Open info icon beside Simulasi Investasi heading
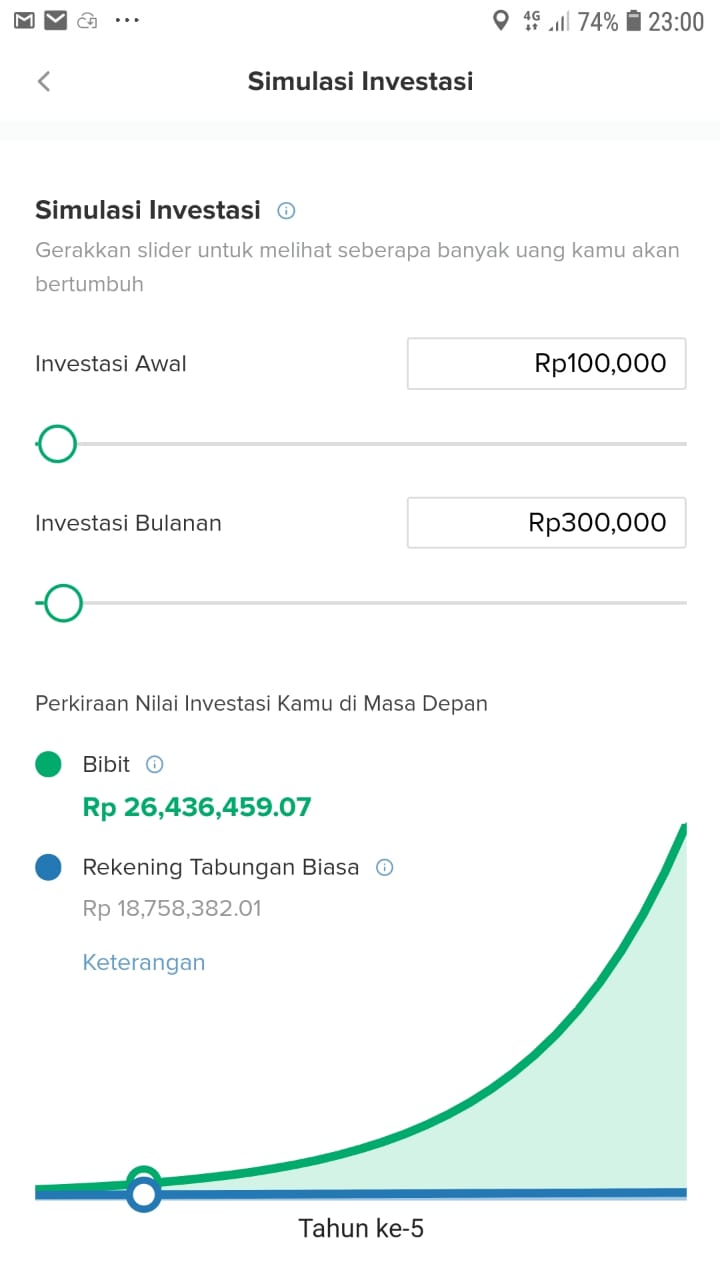This screenshot has width=720, height=1280. click(x=287, y=210)
